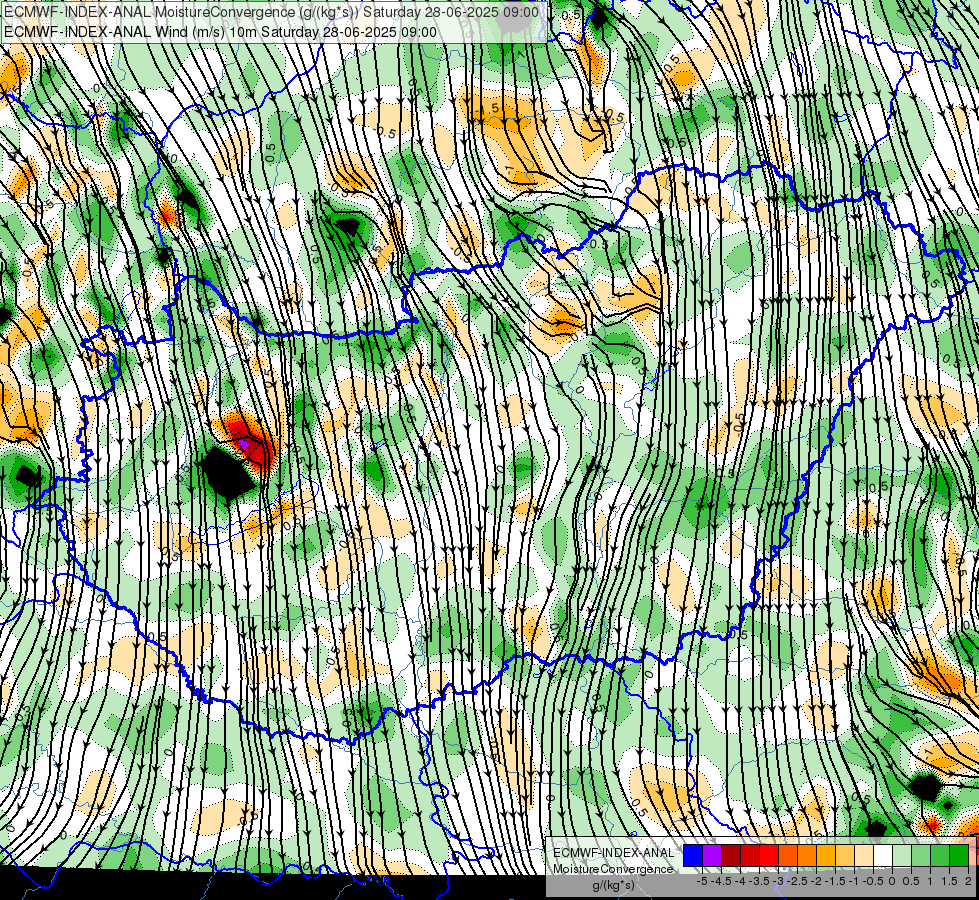Click the 2 legend tick label
Viewport: 979px width, 900px height.
pyautogui.click(x=968, y=881)
